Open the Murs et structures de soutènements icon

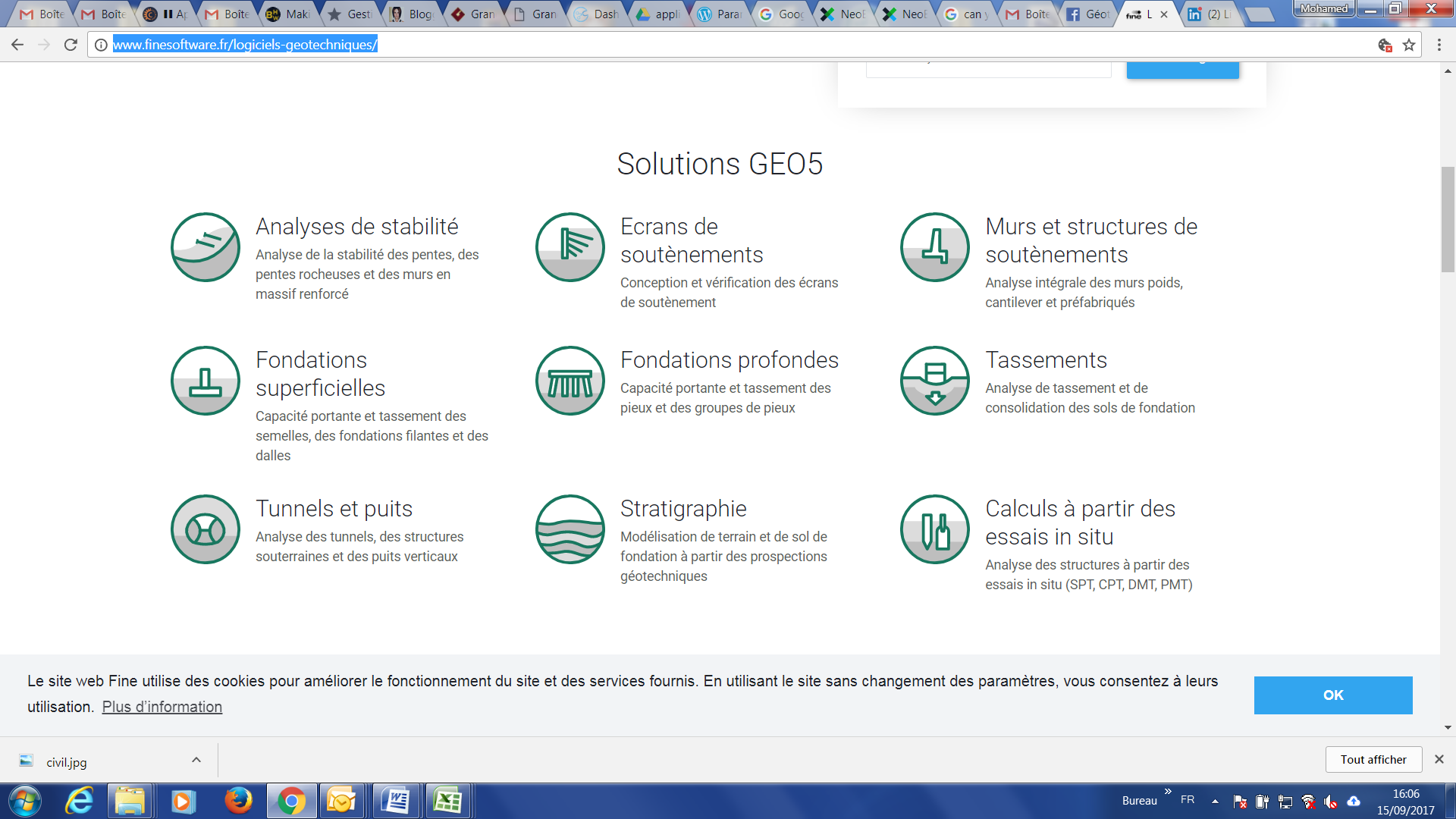pyautogui.click(x=935, y=247)
